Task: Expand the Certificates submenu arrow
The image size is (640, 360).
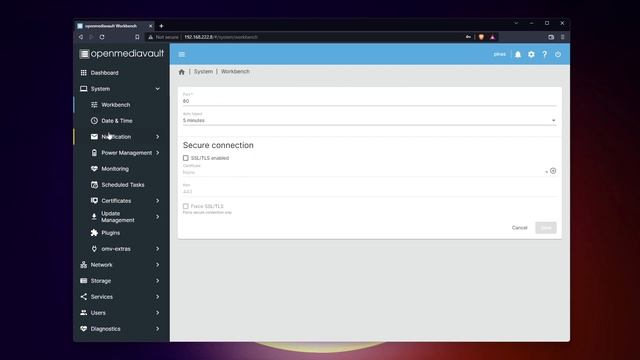Action: pos(158,201)
